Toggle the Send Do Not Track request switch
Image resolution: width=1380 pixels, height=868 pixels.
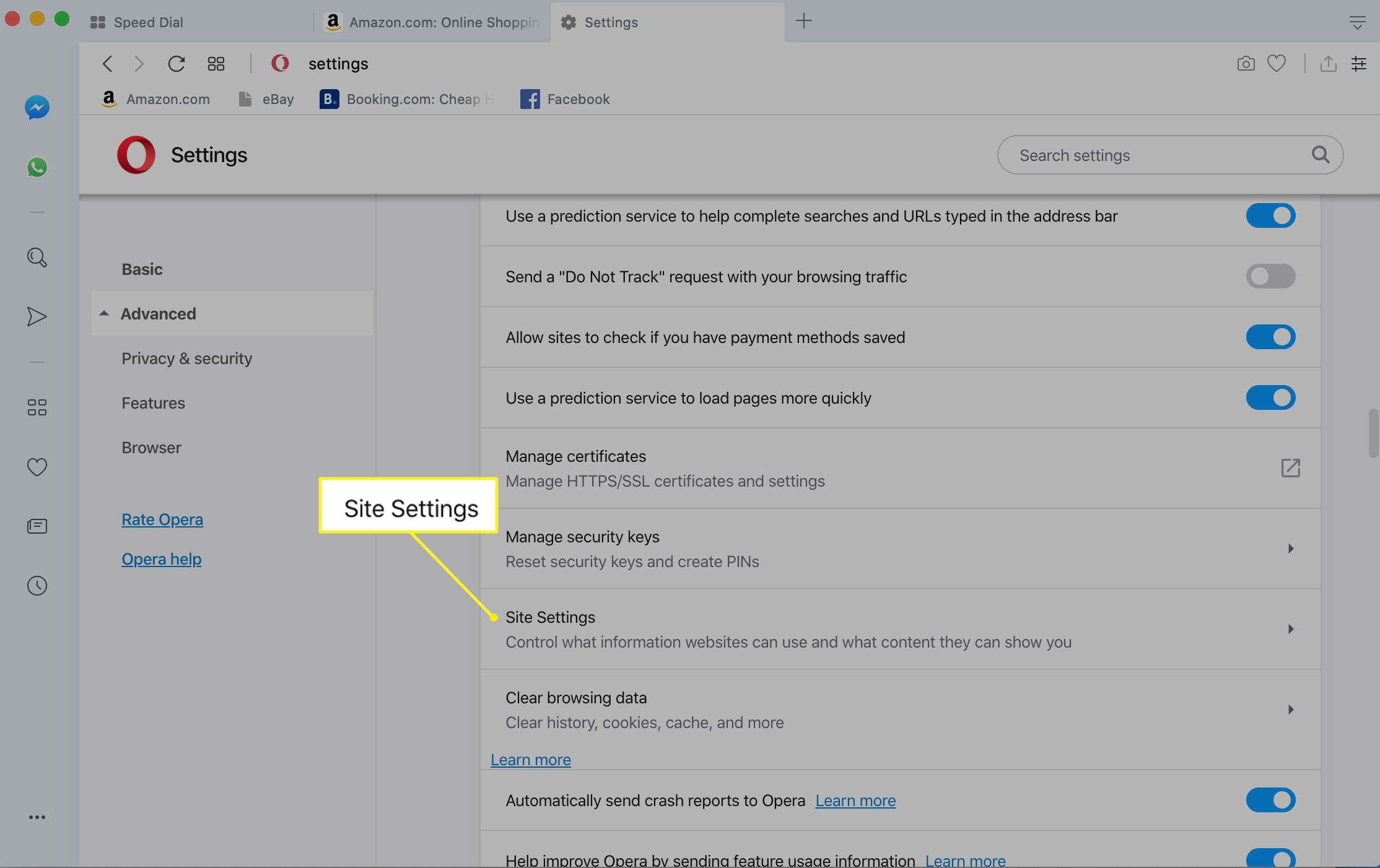(x=1269, y=276)
